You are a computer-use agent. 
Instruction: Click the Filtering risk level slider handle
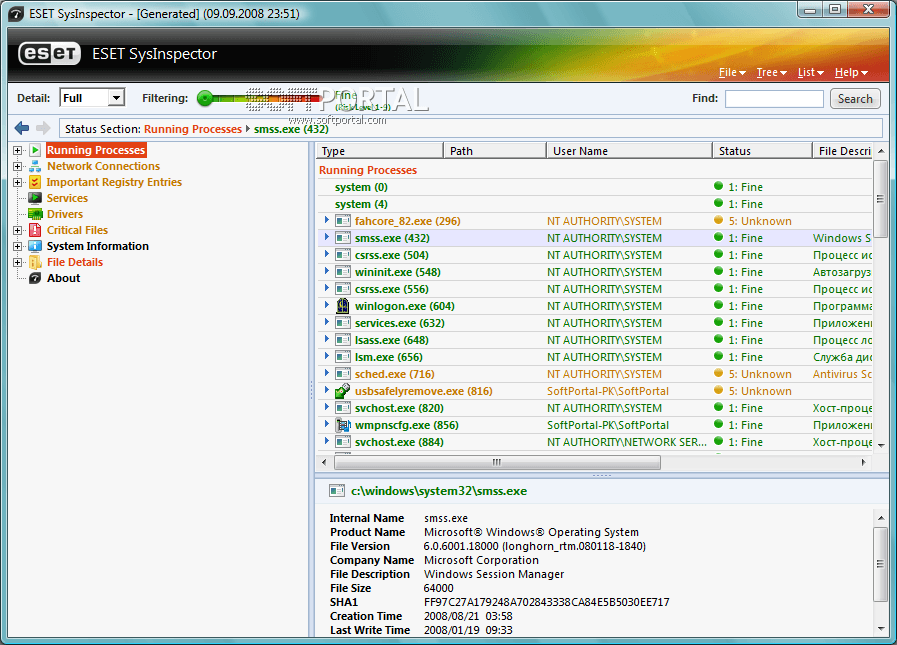[204, 98]
